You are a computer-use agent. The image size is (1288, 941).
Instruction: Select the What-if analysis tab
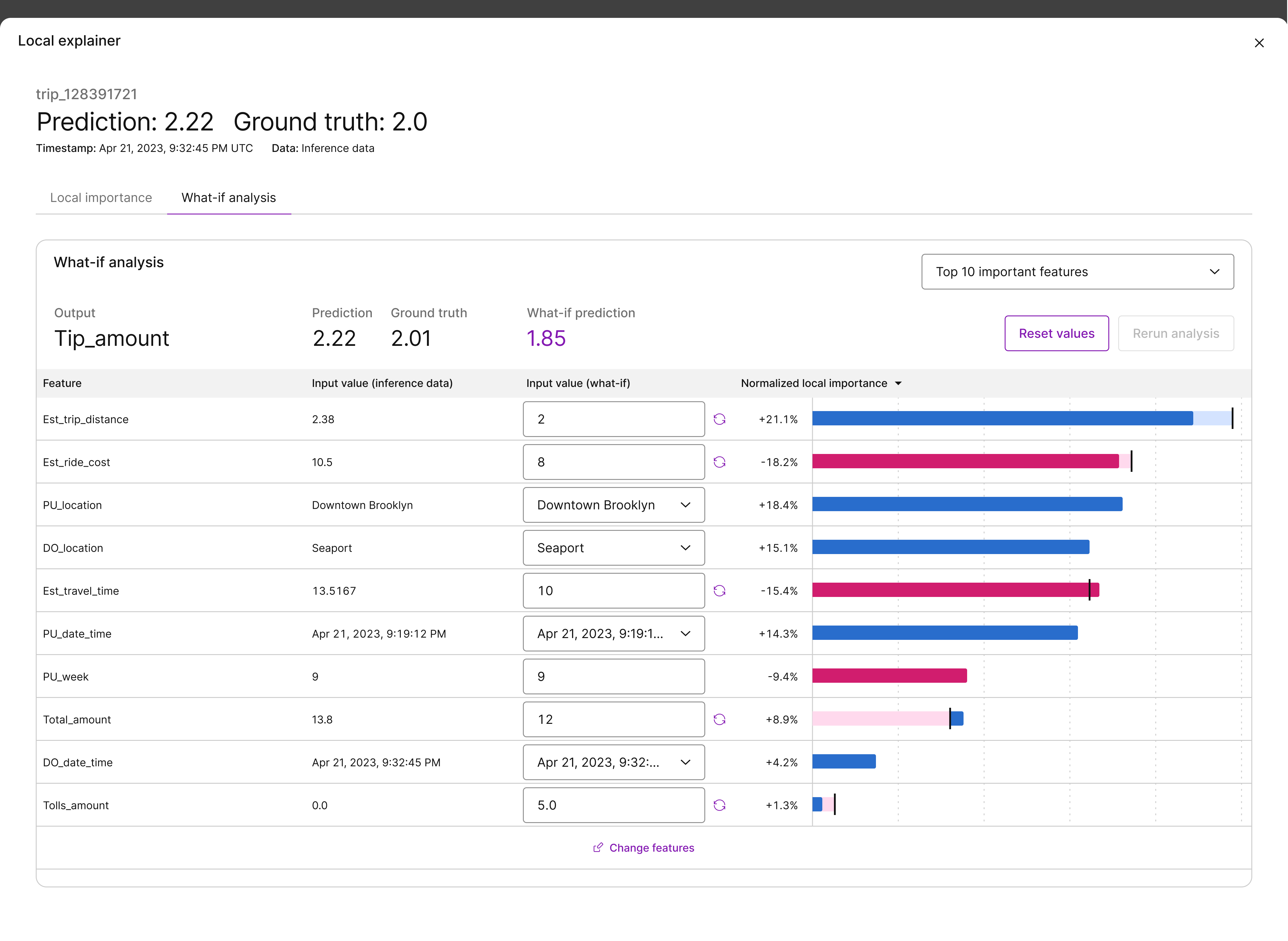[229, 198]
